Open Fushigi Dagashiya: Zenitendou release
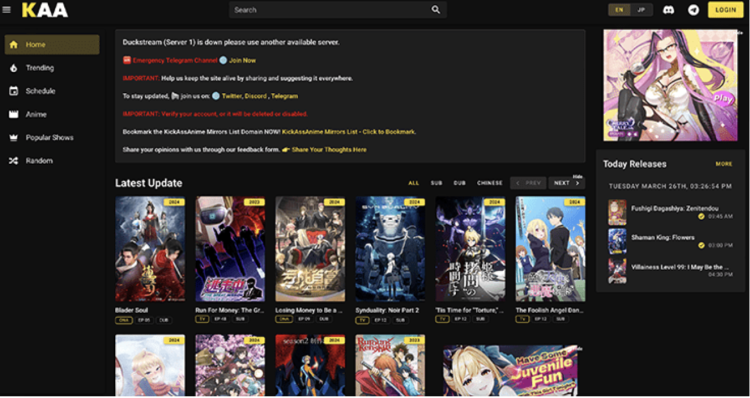 674,209
